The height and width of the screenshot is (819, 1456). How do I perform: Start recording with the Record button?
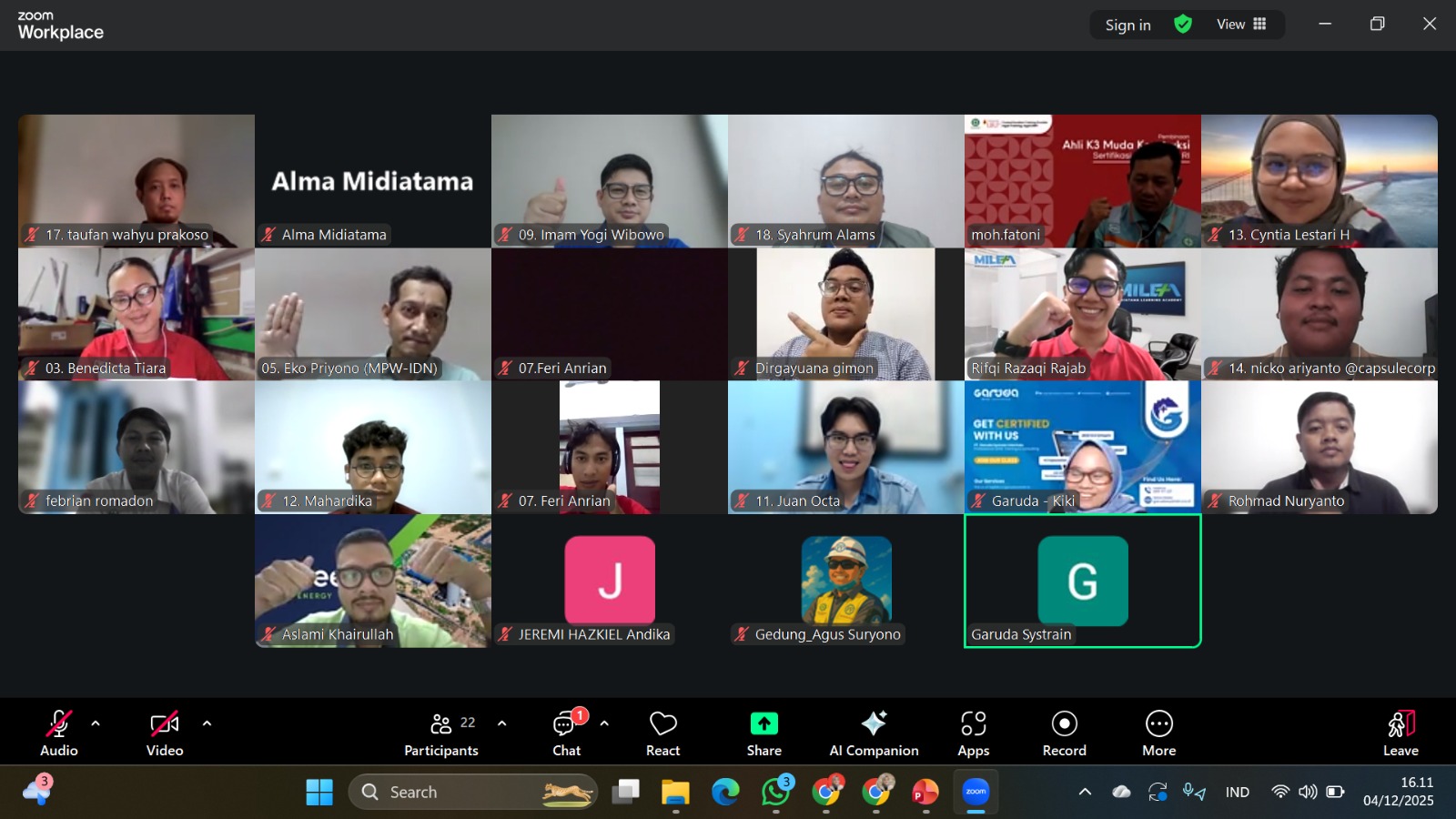pyautogui.click(x=1064, y=733)
